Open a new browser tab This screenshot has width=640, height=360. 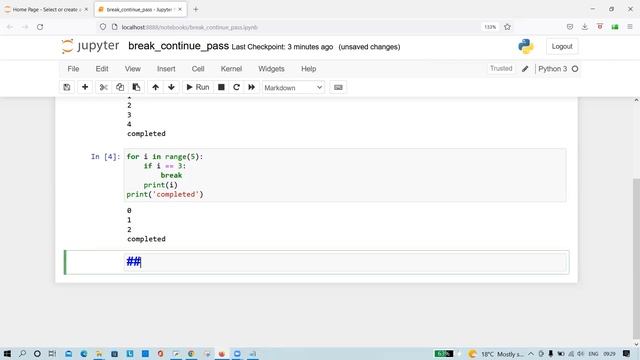[196, 9]
